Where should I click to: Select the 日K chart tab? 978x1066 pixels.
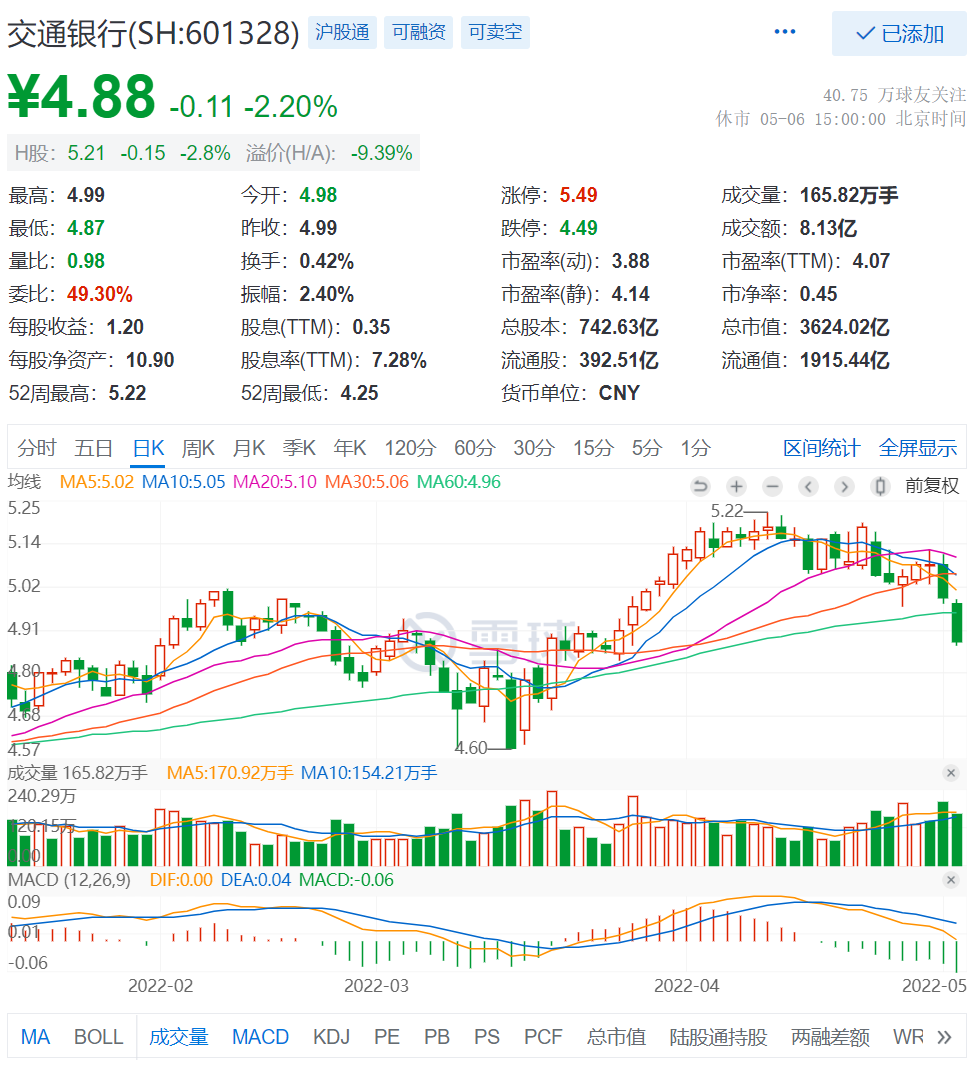click(x=148, y=448)
